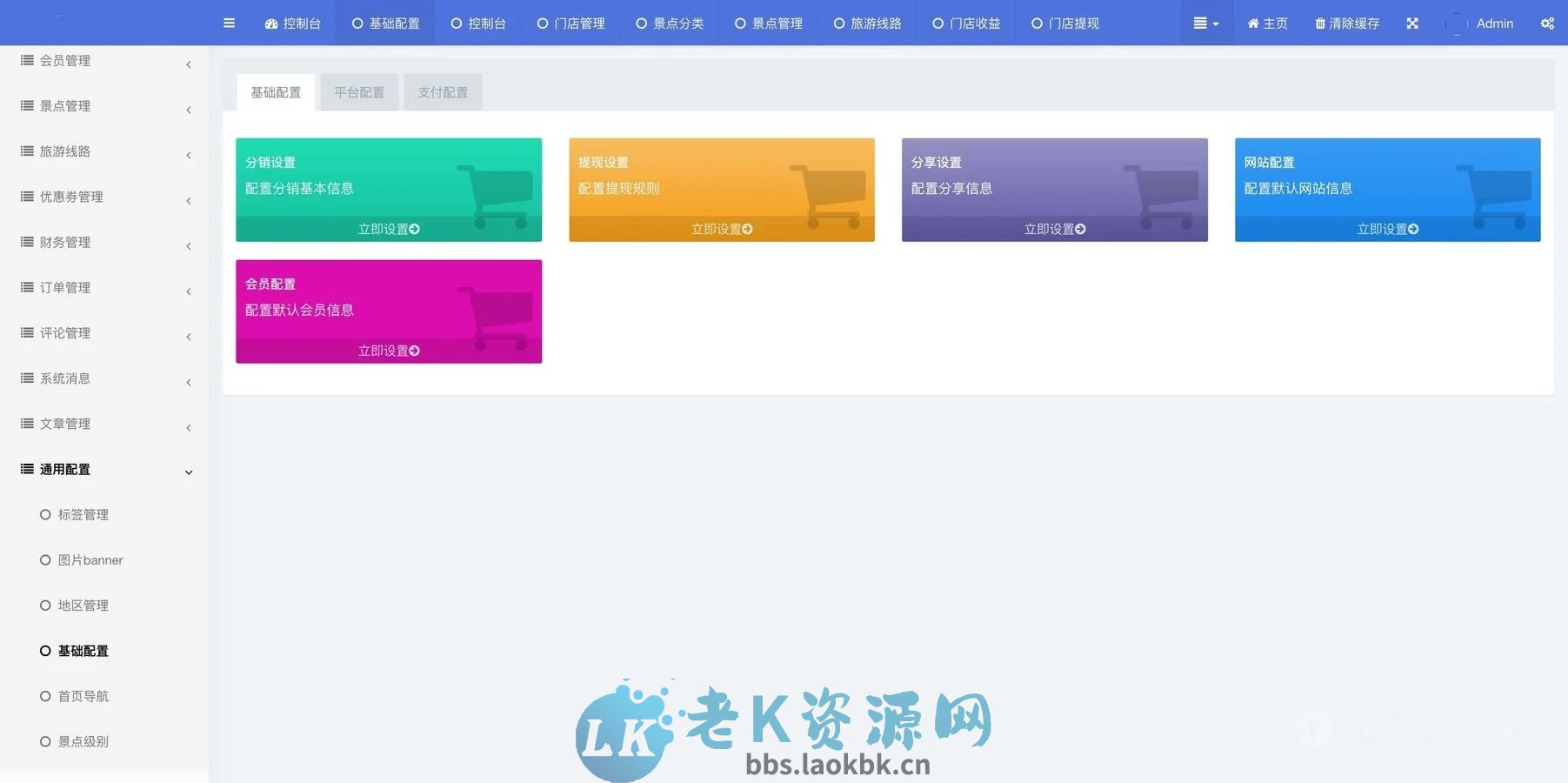Click 立即设置 on the 网站配置 card
Screen dimensions: 1568x783
[x=1386, y=228]
